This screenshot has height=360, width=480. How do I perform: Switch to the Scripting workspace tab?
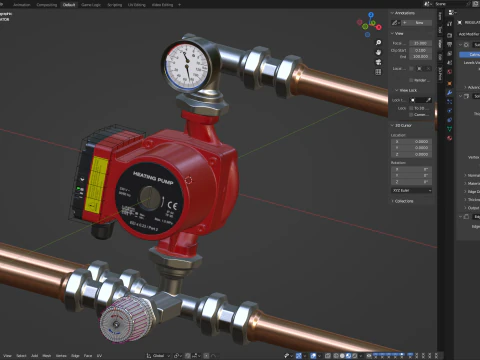click(x=115, y=5)
